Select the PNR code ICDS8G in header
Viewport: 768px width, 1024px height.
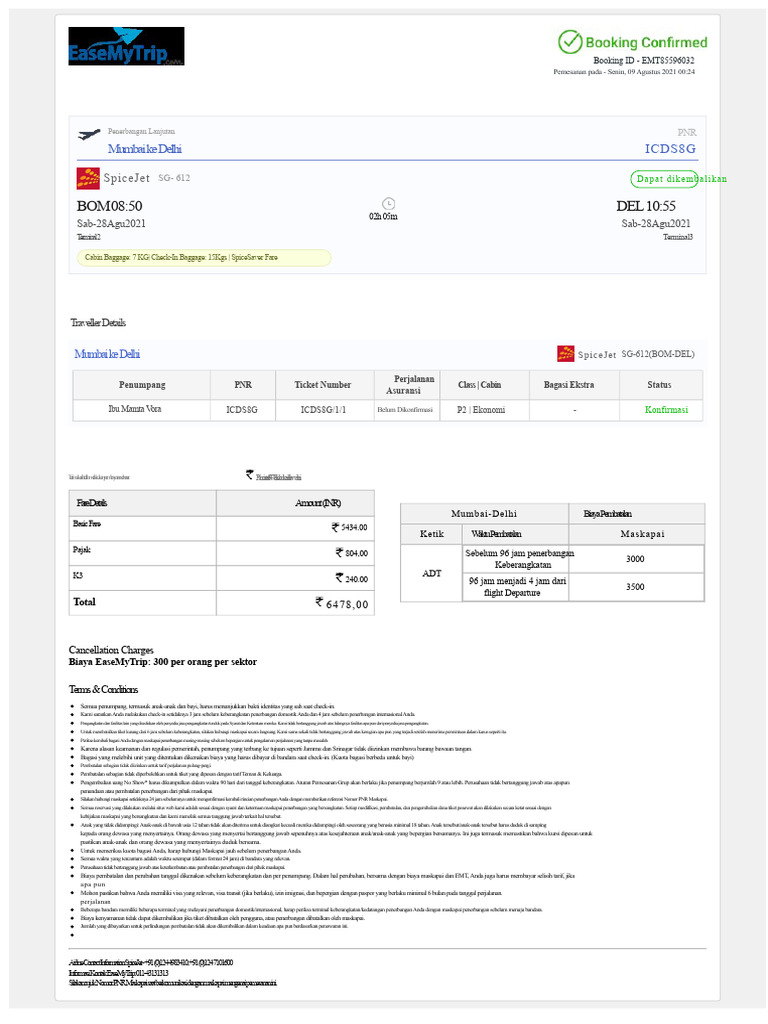(670, 149)
